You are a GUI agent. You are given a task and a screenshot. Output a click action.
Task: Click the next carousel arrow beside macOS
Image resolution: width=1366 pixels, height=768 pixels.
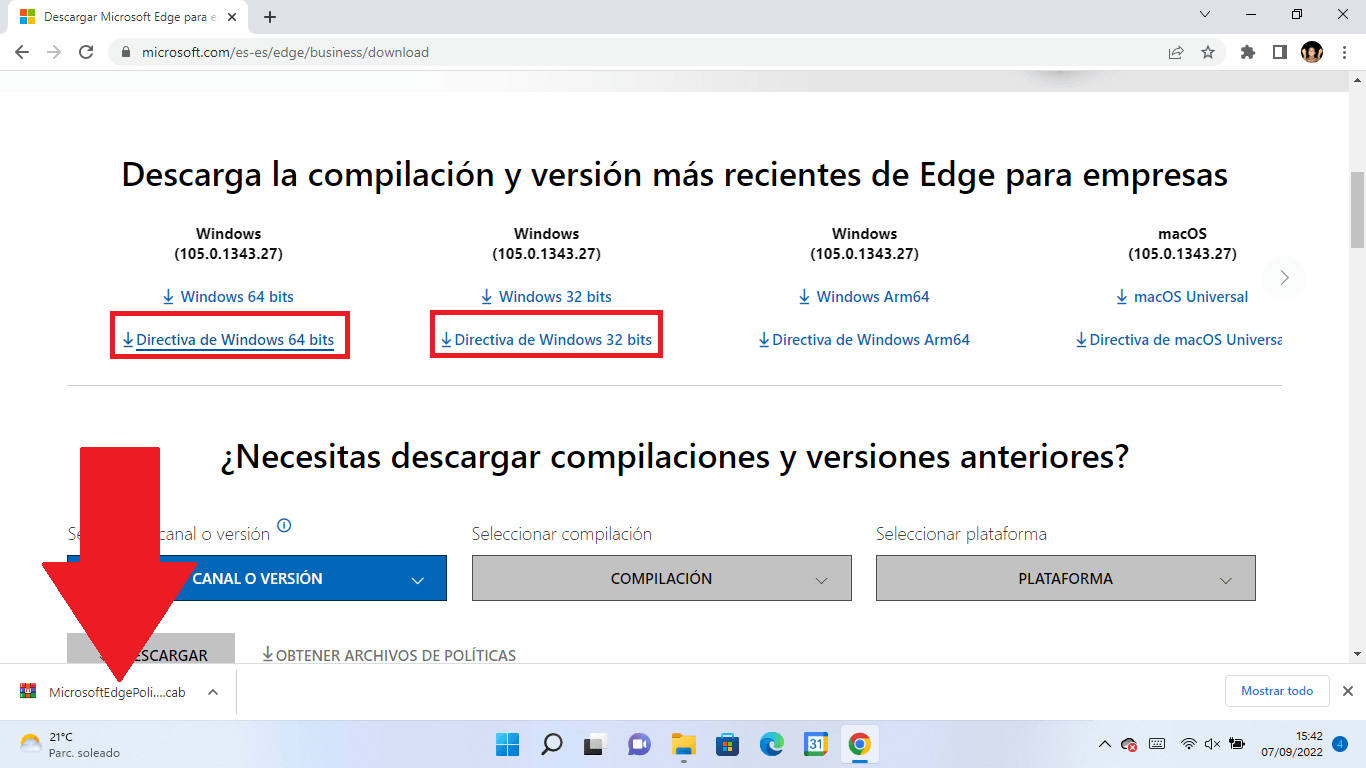pyautogui.click(x=1285, y=277)
